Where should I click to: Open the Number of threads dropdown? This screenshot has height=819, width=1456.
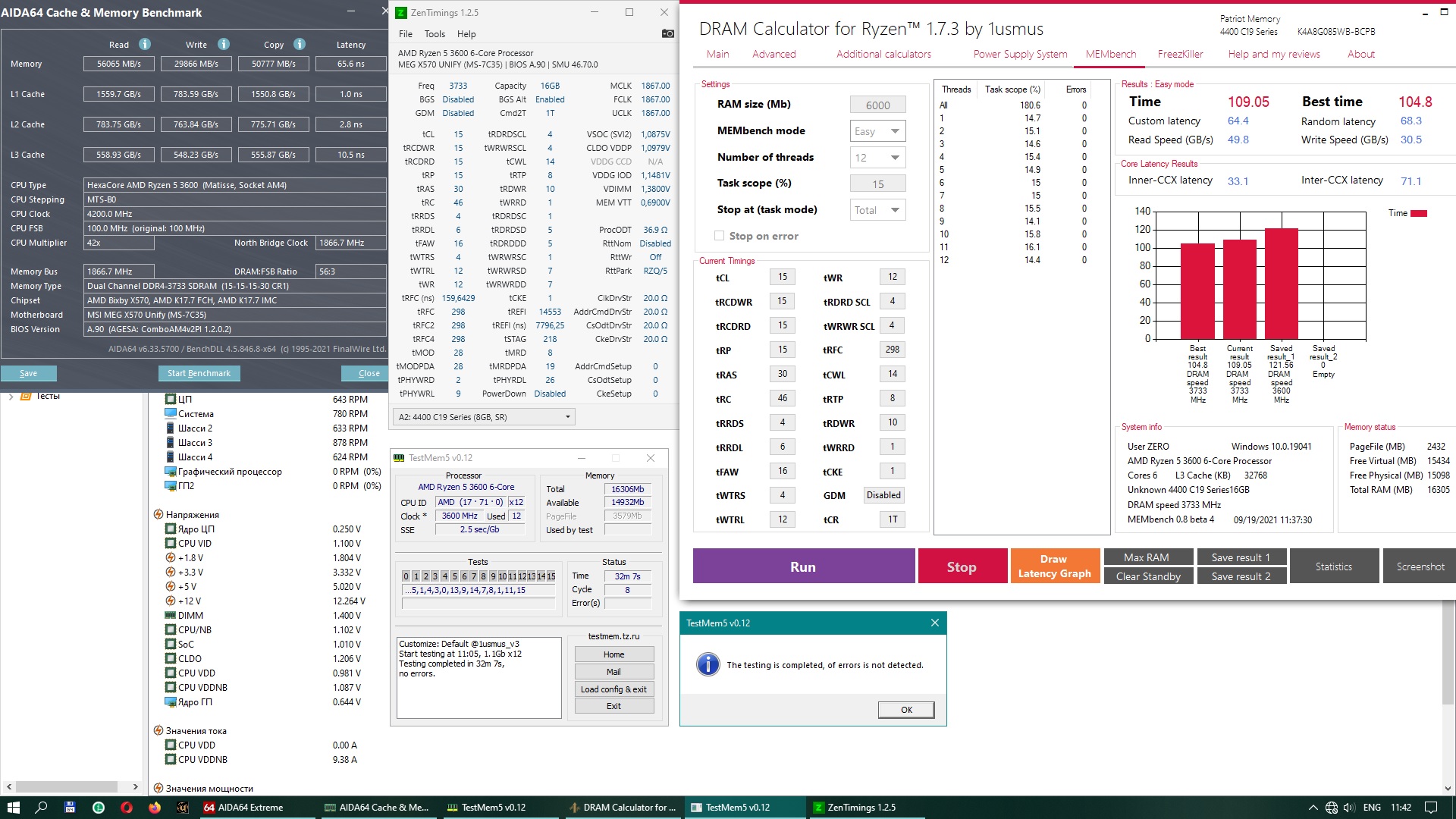[x=877, y=158]
